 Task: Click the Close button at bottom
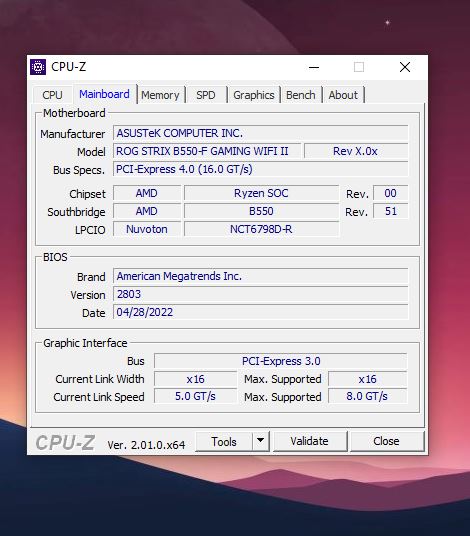387,441
